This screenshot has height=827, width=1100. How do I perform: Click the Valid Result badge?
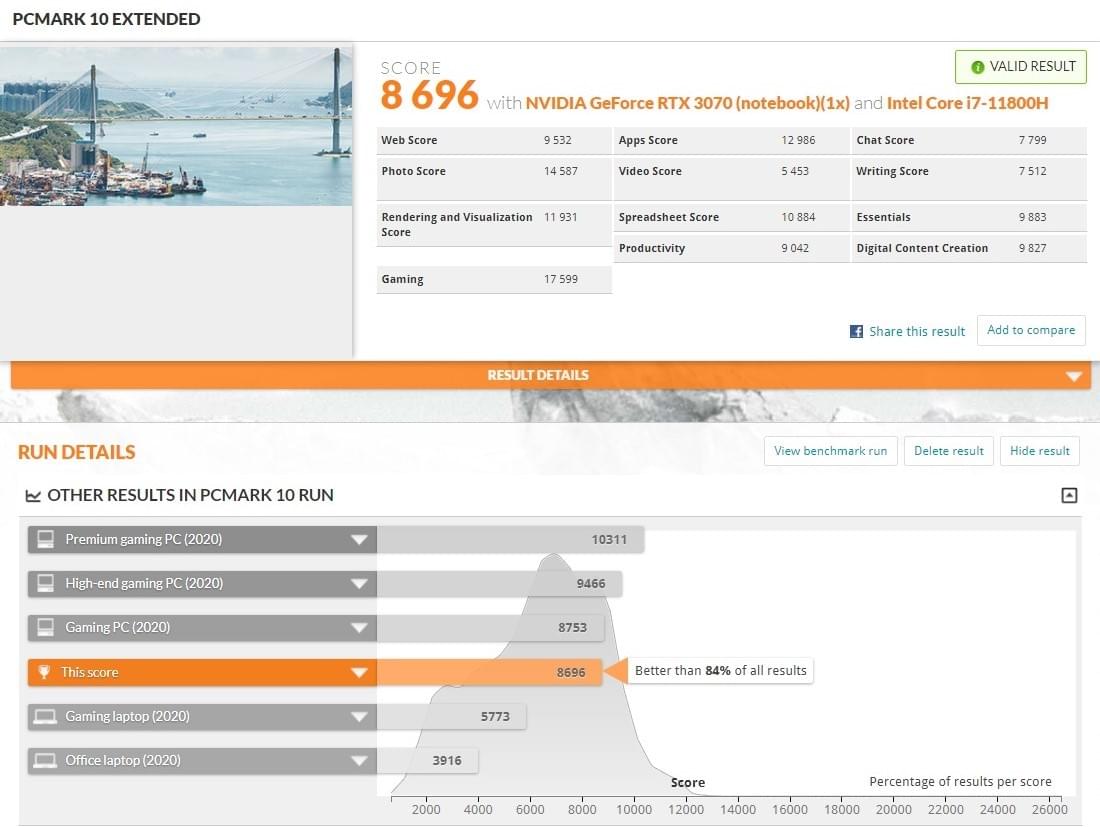click(1021, 67)
